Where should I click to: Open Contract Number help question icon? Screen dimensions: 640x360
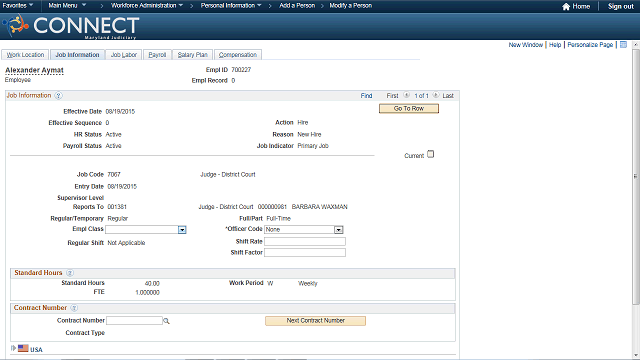[74, 308]
